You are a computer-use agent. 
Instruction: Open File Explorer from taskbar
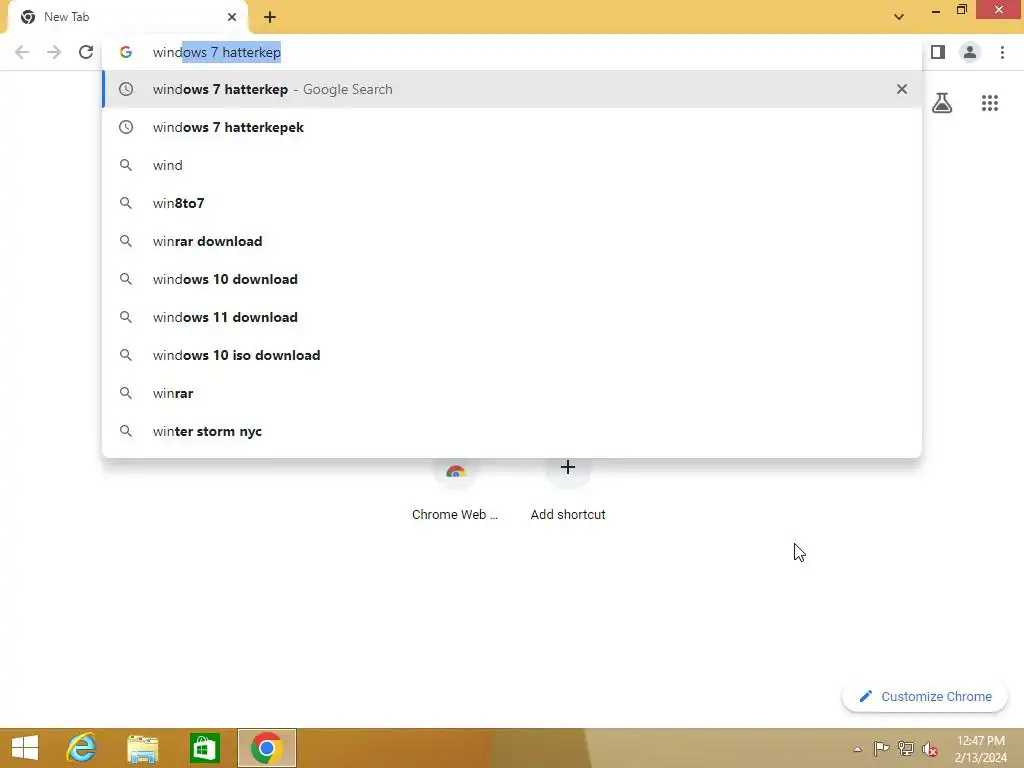tap(142, 748)
